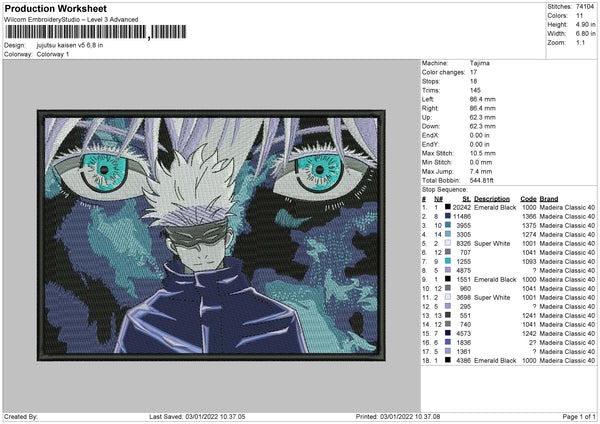Click the 'Right:' measurement label

point(430,108)
